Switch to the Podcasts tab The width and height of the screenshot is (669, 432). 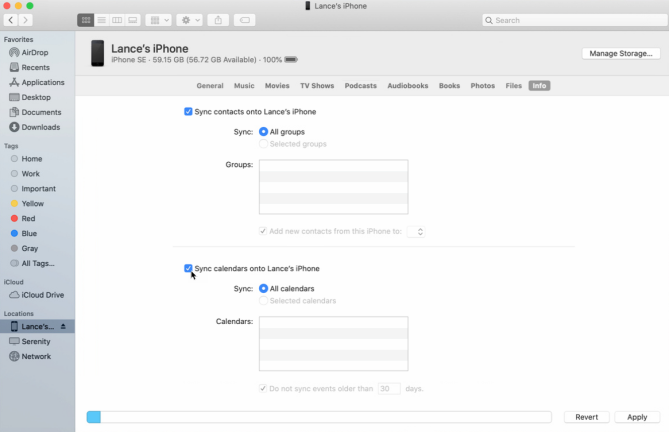tap(361, 86)
